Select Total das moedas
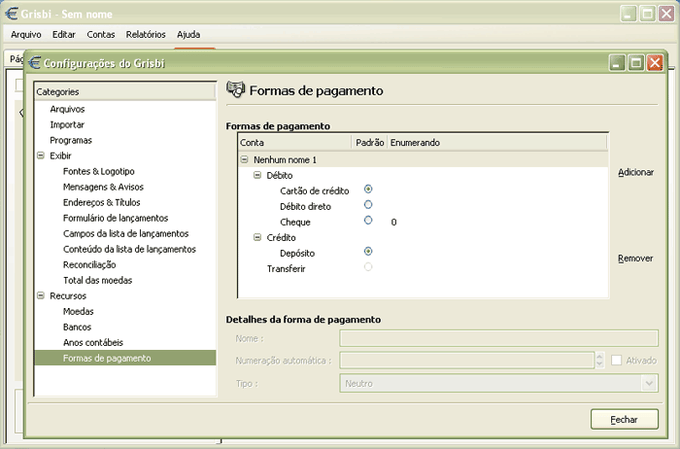 (98, 280)
